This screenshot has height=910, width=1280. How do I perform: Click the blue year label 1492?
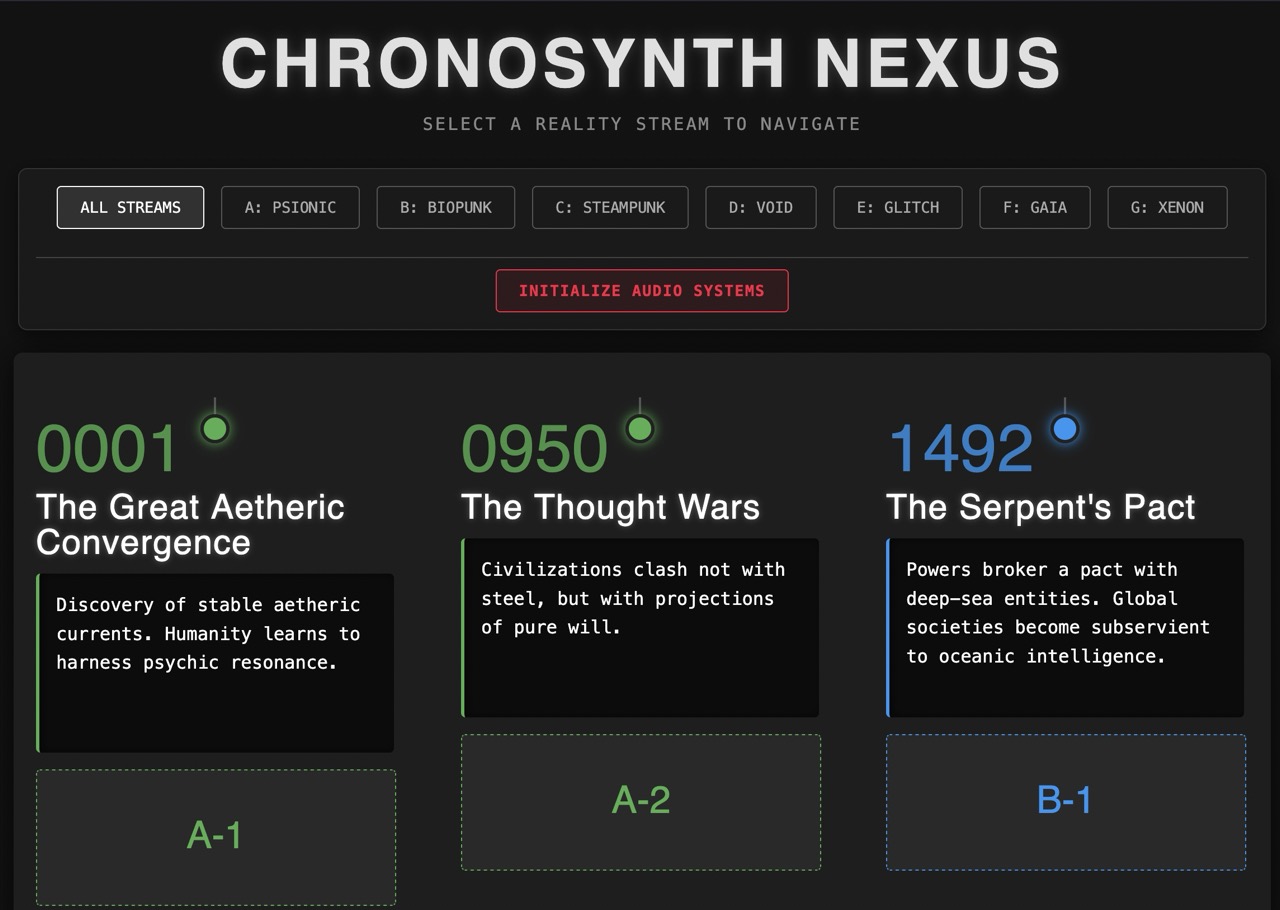coord(958,449)
